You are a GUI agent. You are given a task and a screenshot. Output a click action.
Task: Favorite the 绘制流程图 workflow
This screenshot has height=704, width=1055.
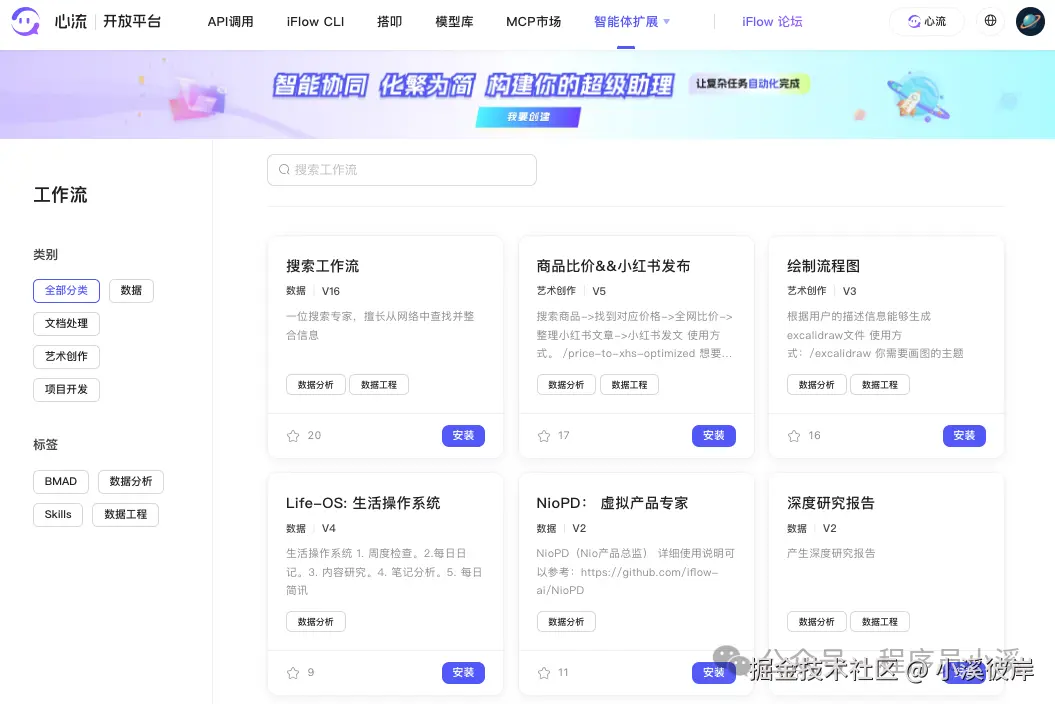coord(792,435)
